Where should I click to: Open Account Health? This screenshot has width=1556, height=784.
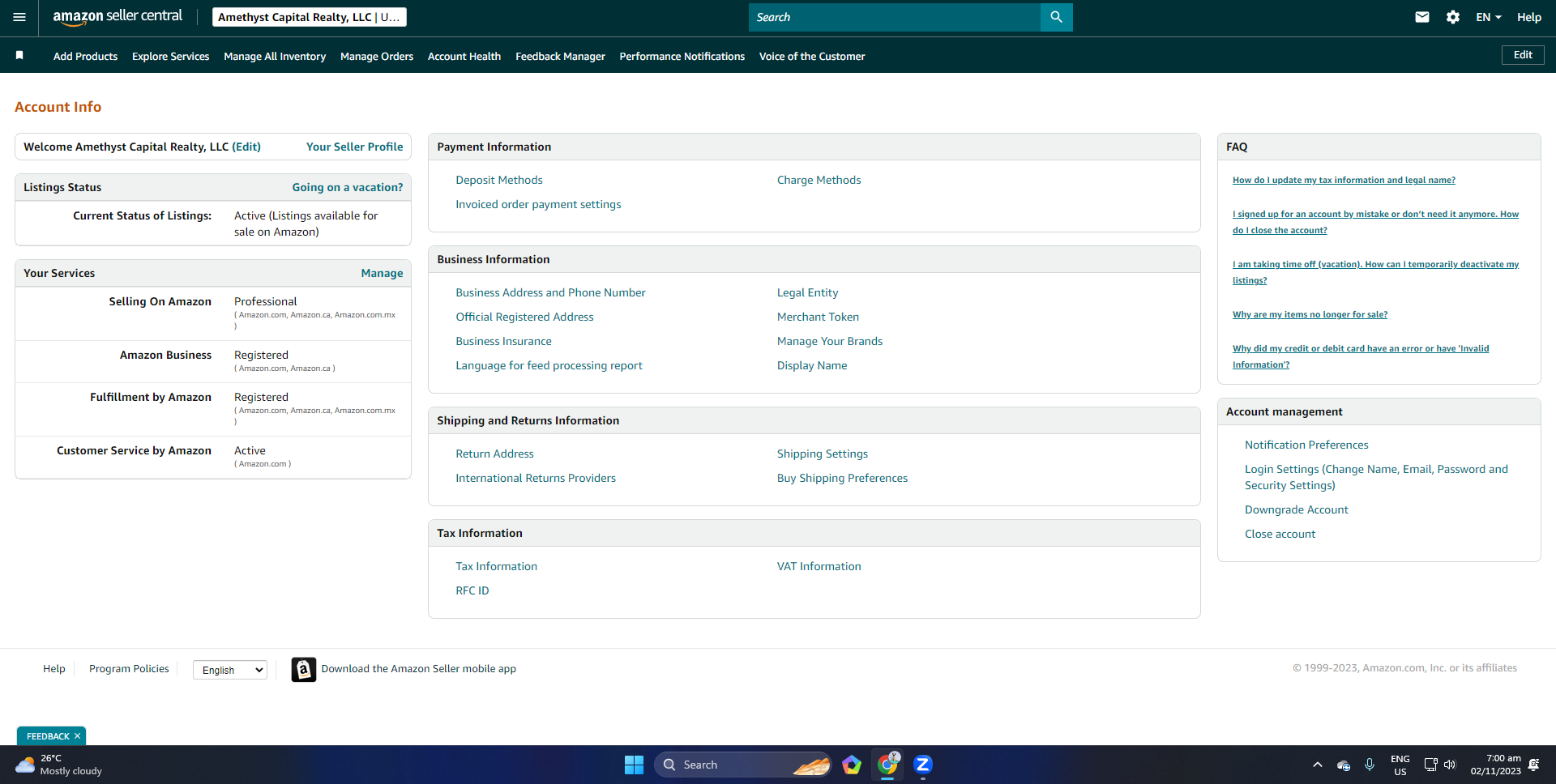[464, 56]
